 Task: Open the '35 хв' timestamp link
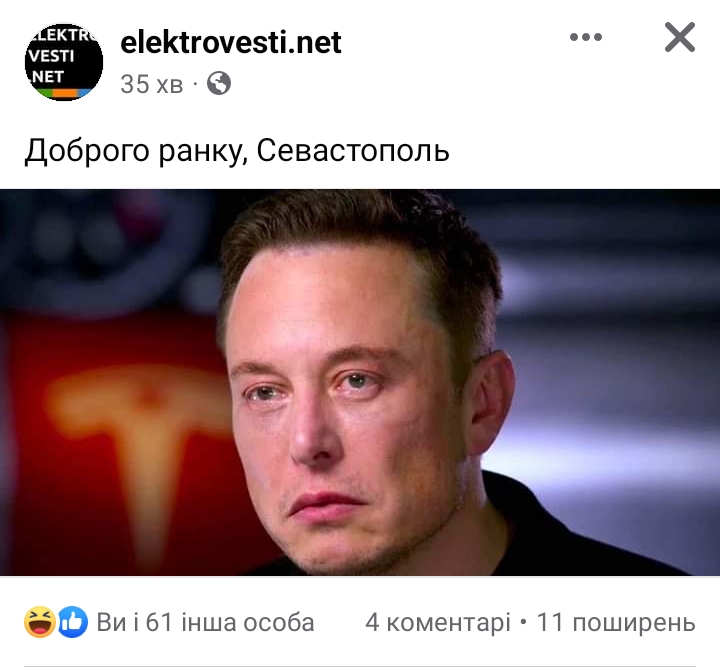[x=152, y=84]
